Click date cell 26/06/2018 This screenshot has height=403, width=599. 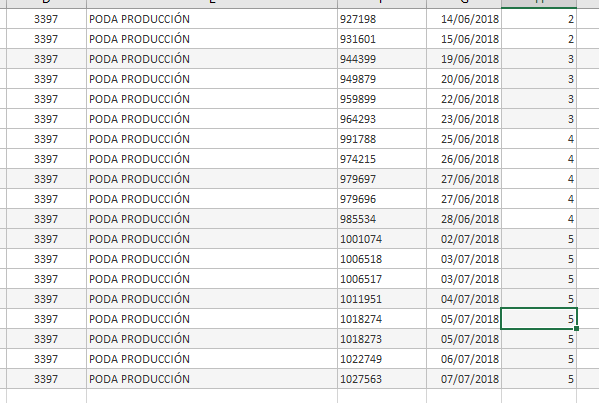coord(464,159)
